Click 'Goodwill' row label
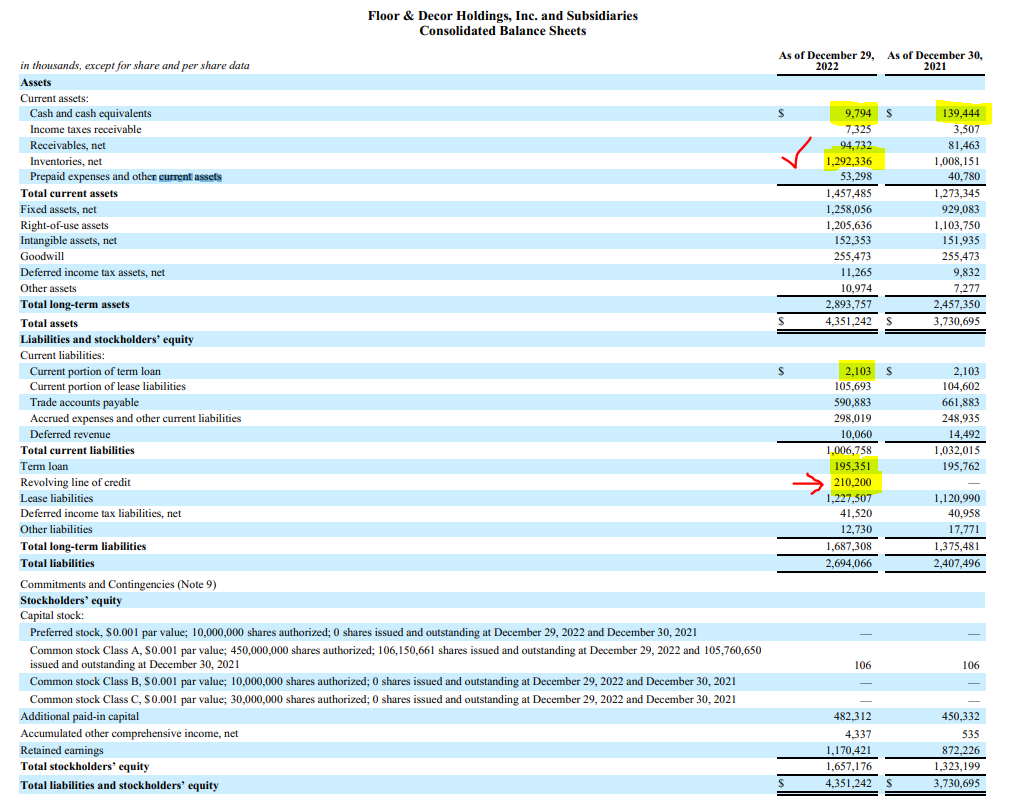 (x=42, y=256)
